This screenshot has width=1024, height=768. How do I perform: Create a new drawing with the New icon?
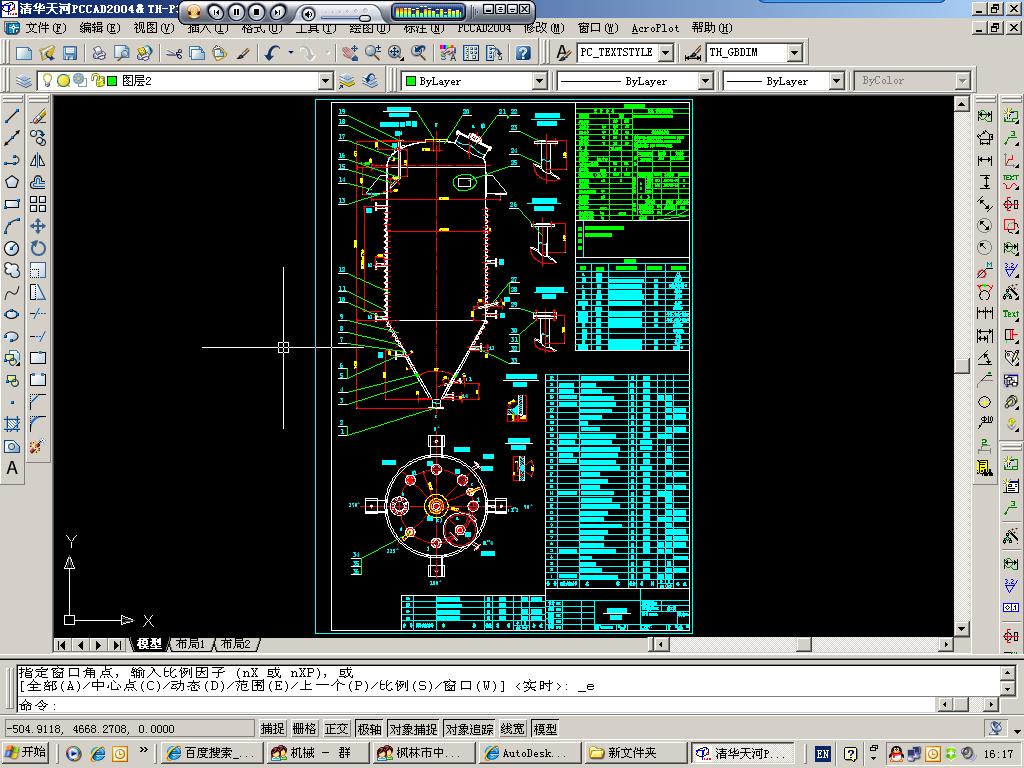24,53
